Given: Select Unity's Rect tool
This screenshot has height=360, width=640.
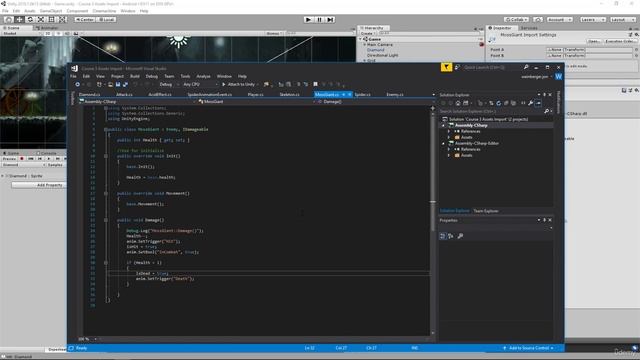Looking at the screenshot, I should click(x=52, y=20).
